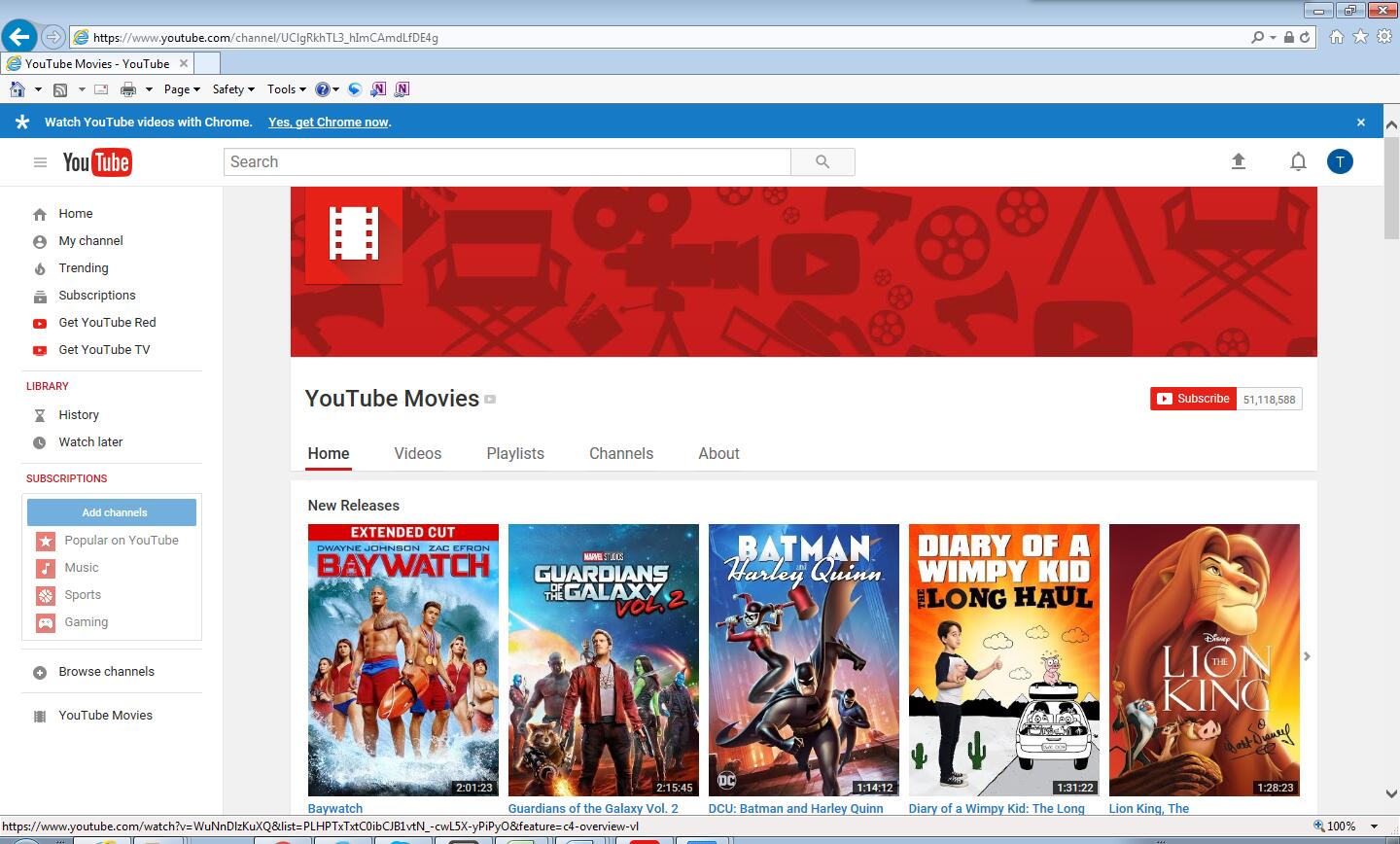Click Yes, get Chrome now link
The width and height of the screenshot is (1400, 844).
click(x=330, y=123)
